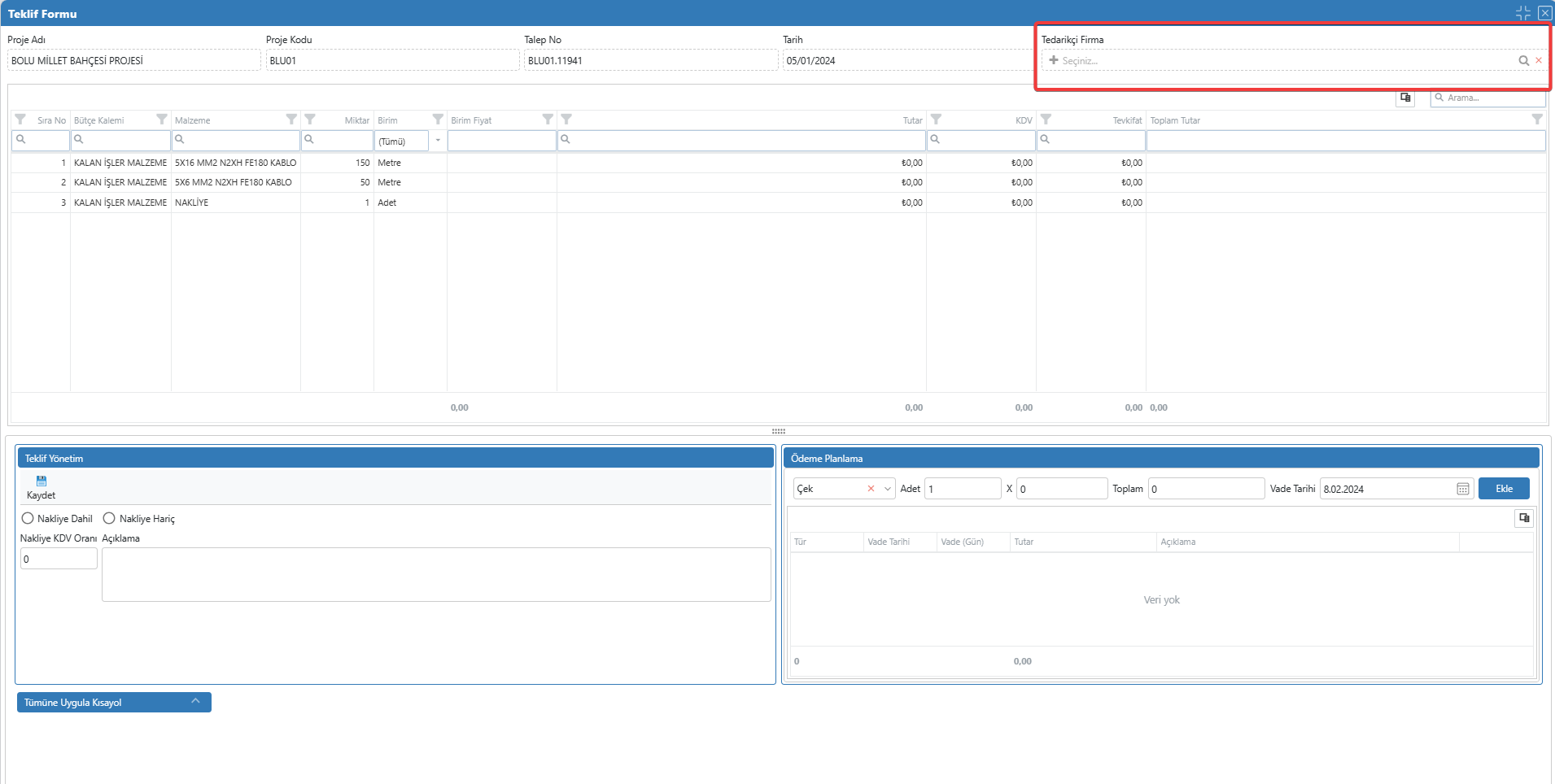Collapse Tümüne Uygula Kısayol panel

pyautogui.click(x=195, y=702)
